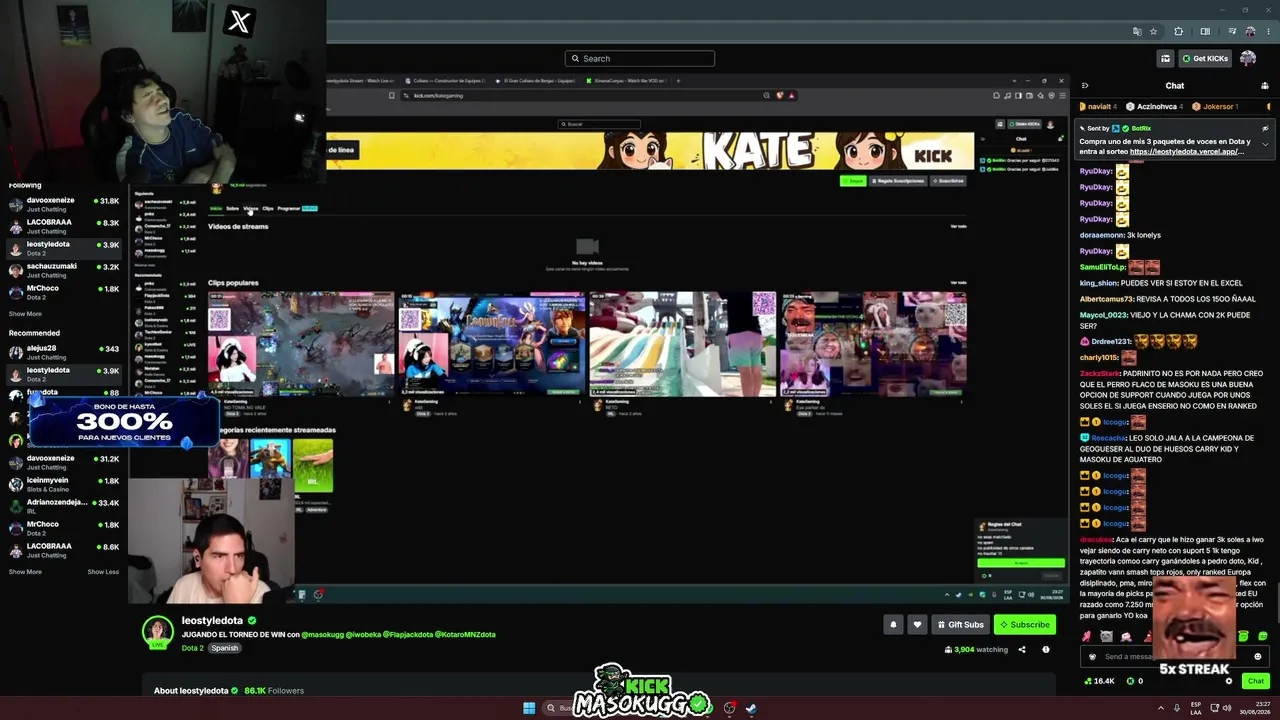The image size is (1280, 720).
Task: Open the stream info options icon
Action: 1046,649
